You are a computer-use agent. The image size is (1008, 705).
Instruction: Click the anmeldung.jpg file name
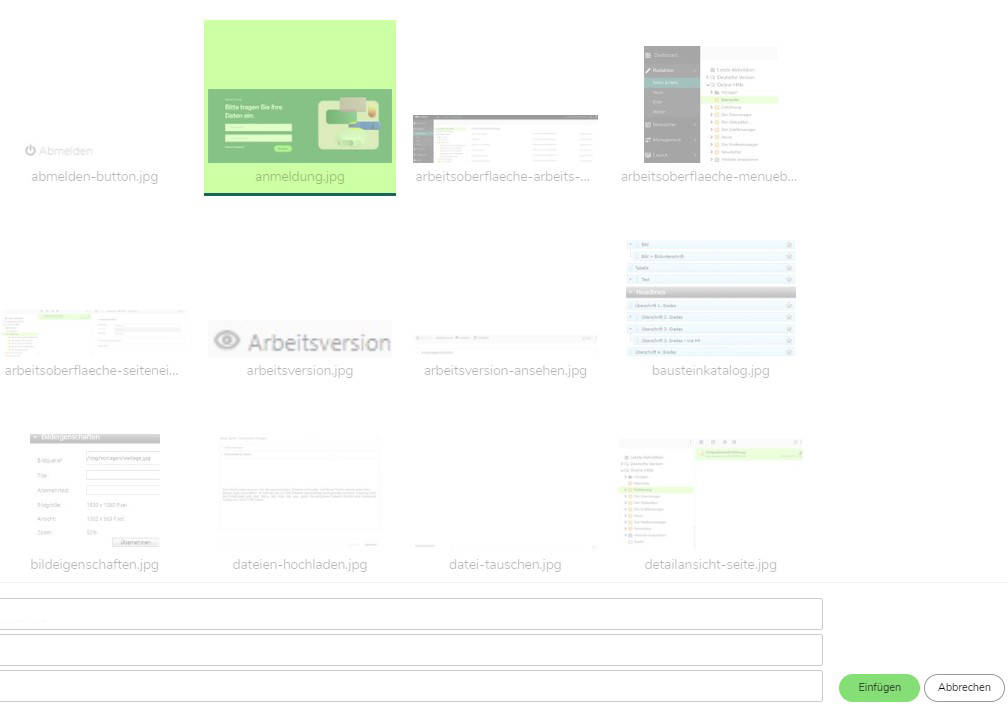(300, 177)
